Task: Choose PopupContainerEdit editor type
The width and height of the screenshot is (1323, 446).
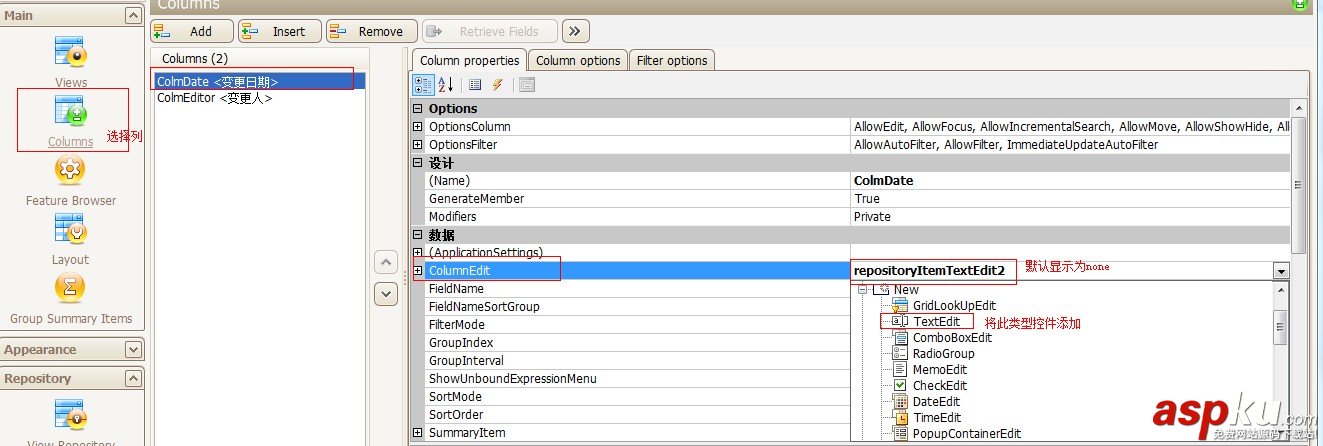Action: point(966,433)
